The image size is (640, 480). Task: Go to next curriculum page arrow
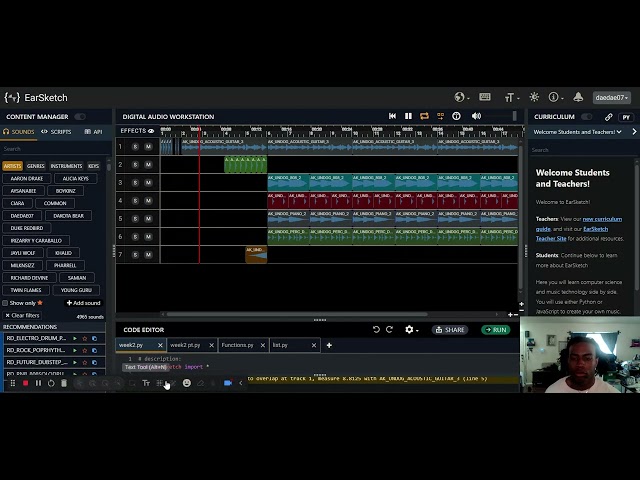(634, 132)
